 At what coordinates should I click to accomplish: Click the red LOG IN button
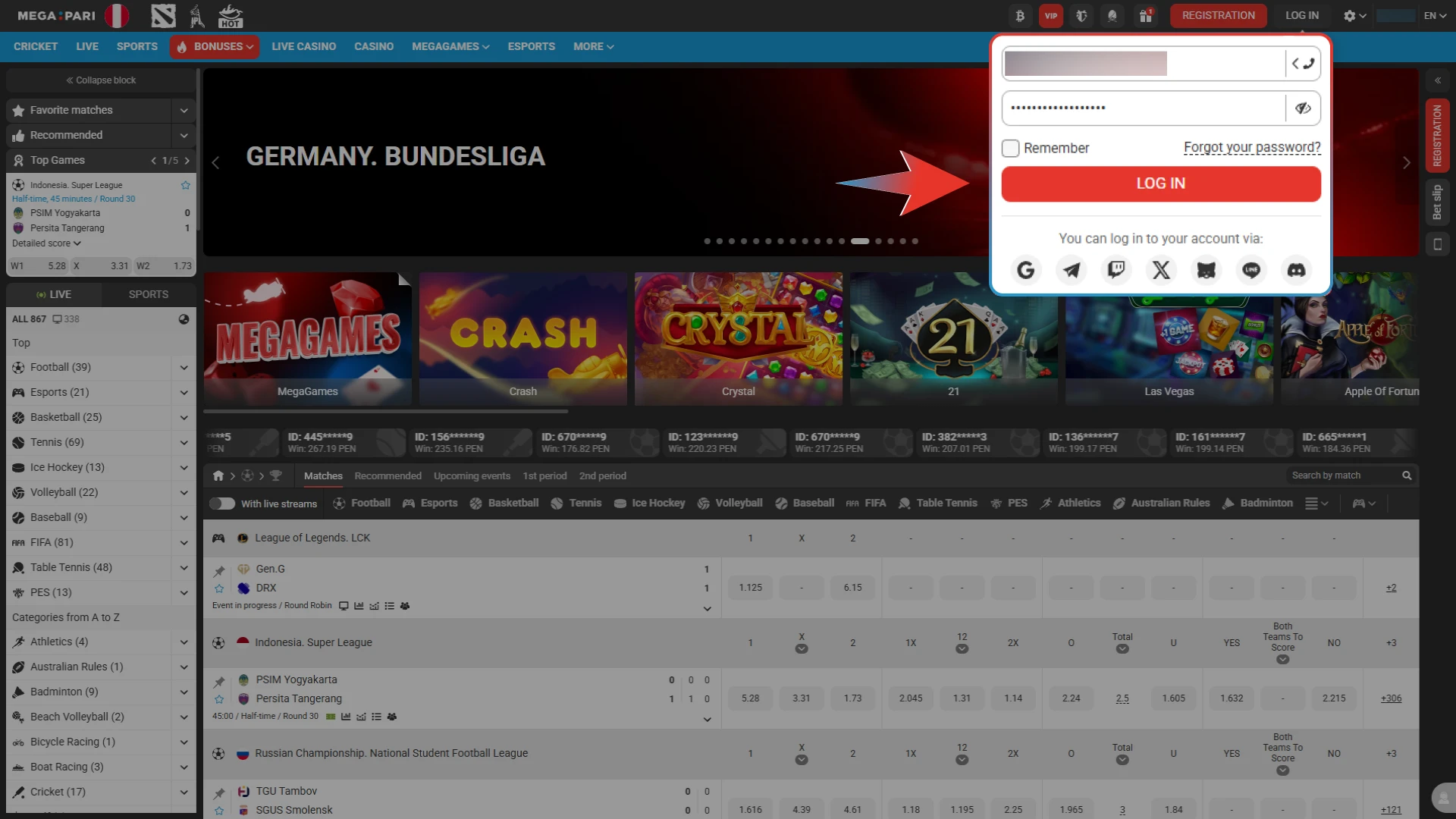(1161, 184)
